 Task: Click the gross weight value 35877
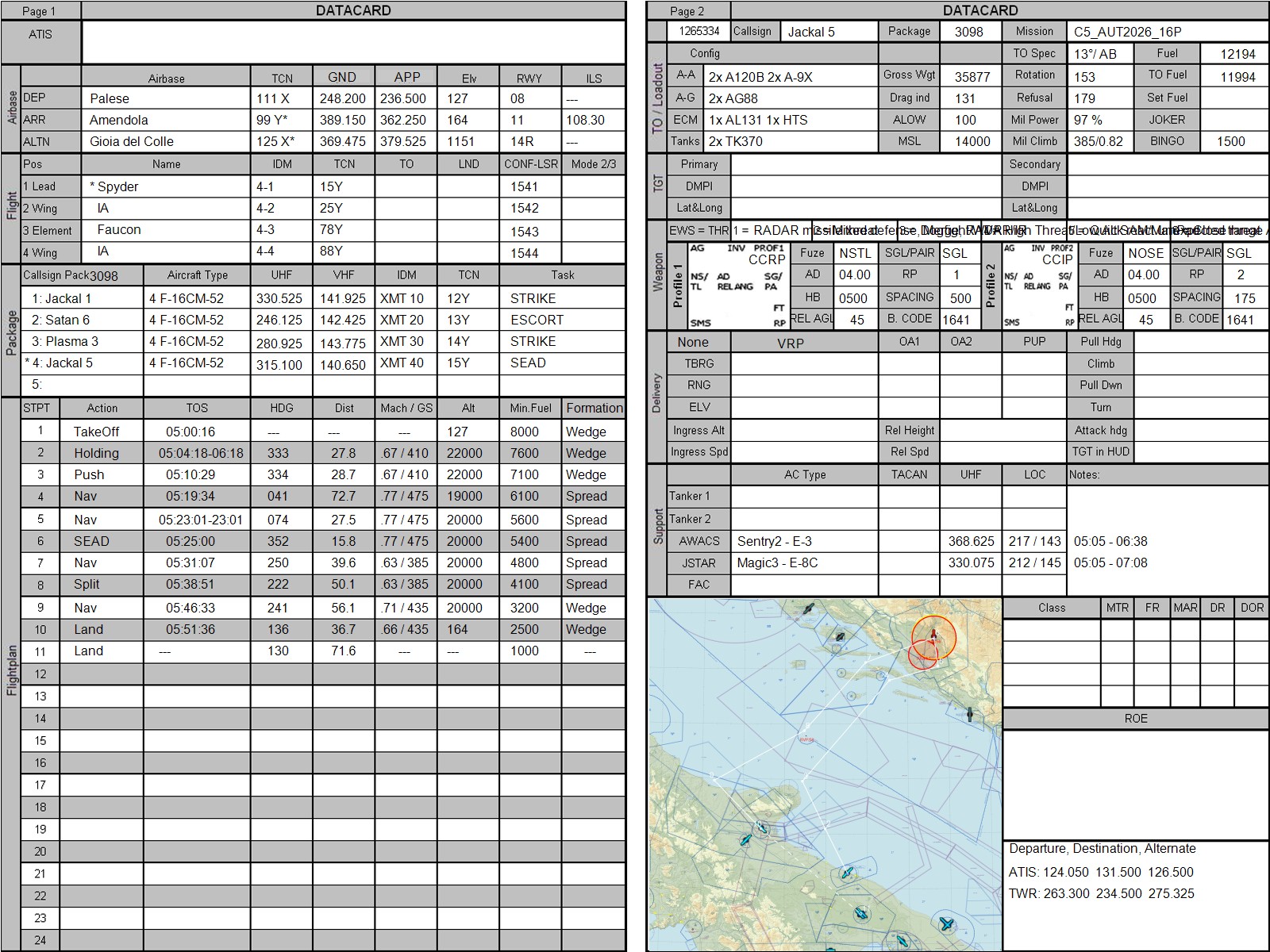[972, 77]
